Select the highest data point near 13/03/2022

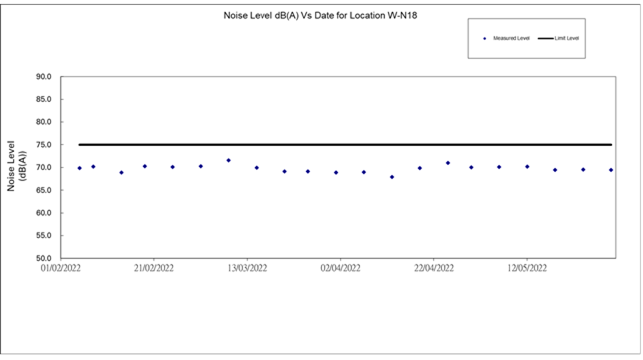pos(229,160)
